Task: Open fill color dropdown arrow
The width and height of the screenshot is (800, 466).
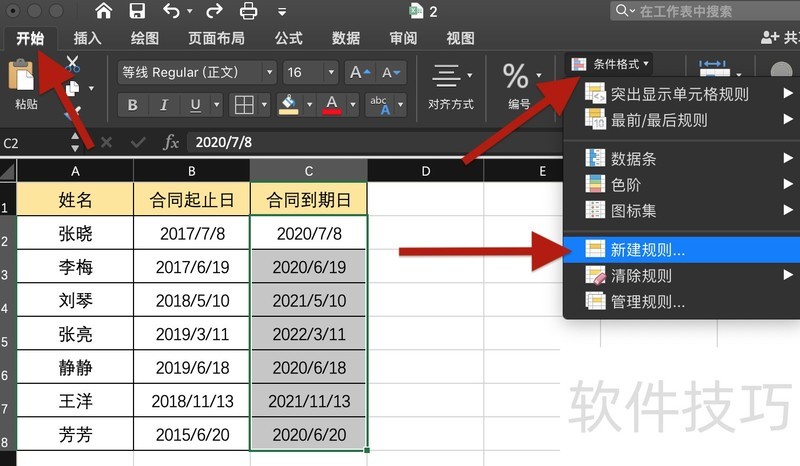Action: 309,105
